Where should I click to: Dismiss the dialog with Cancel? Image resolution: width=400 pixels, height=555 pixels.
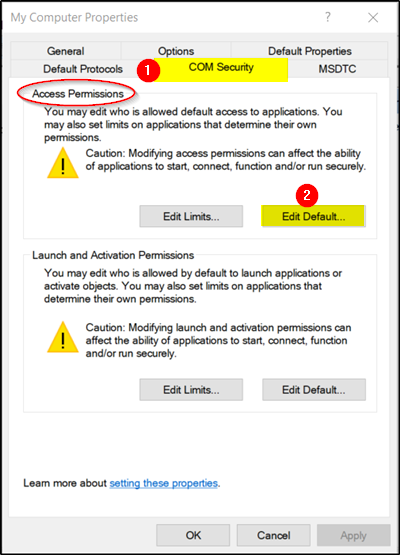click(274, 535)
